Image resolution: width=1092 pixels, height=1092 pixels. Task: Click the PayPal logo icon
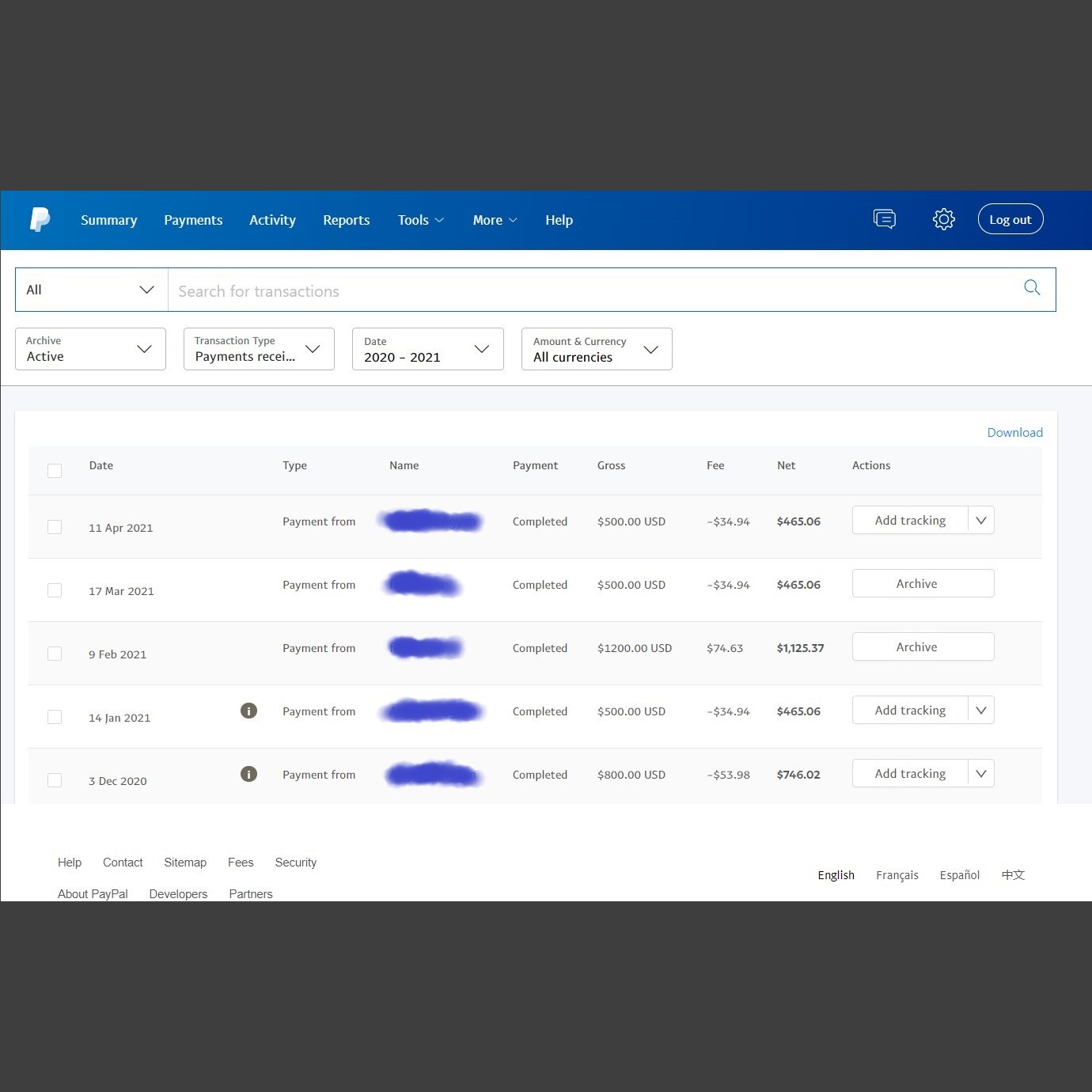coord(40,219)
